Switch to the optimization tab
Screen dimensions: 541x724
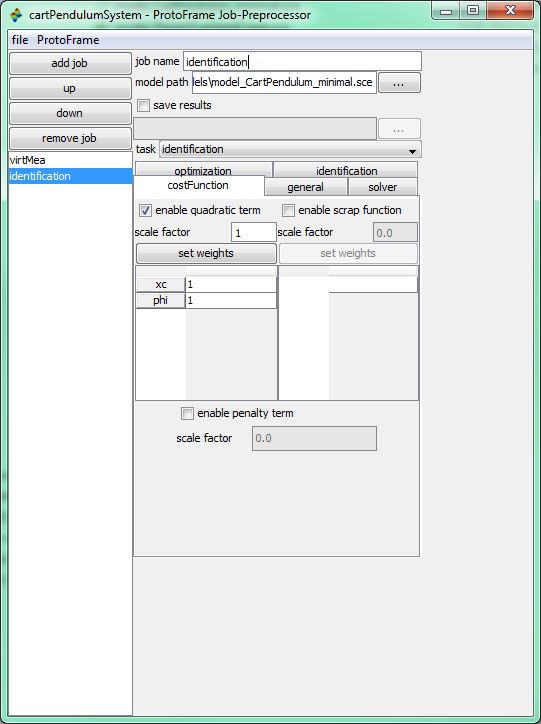tap(203, 169)
